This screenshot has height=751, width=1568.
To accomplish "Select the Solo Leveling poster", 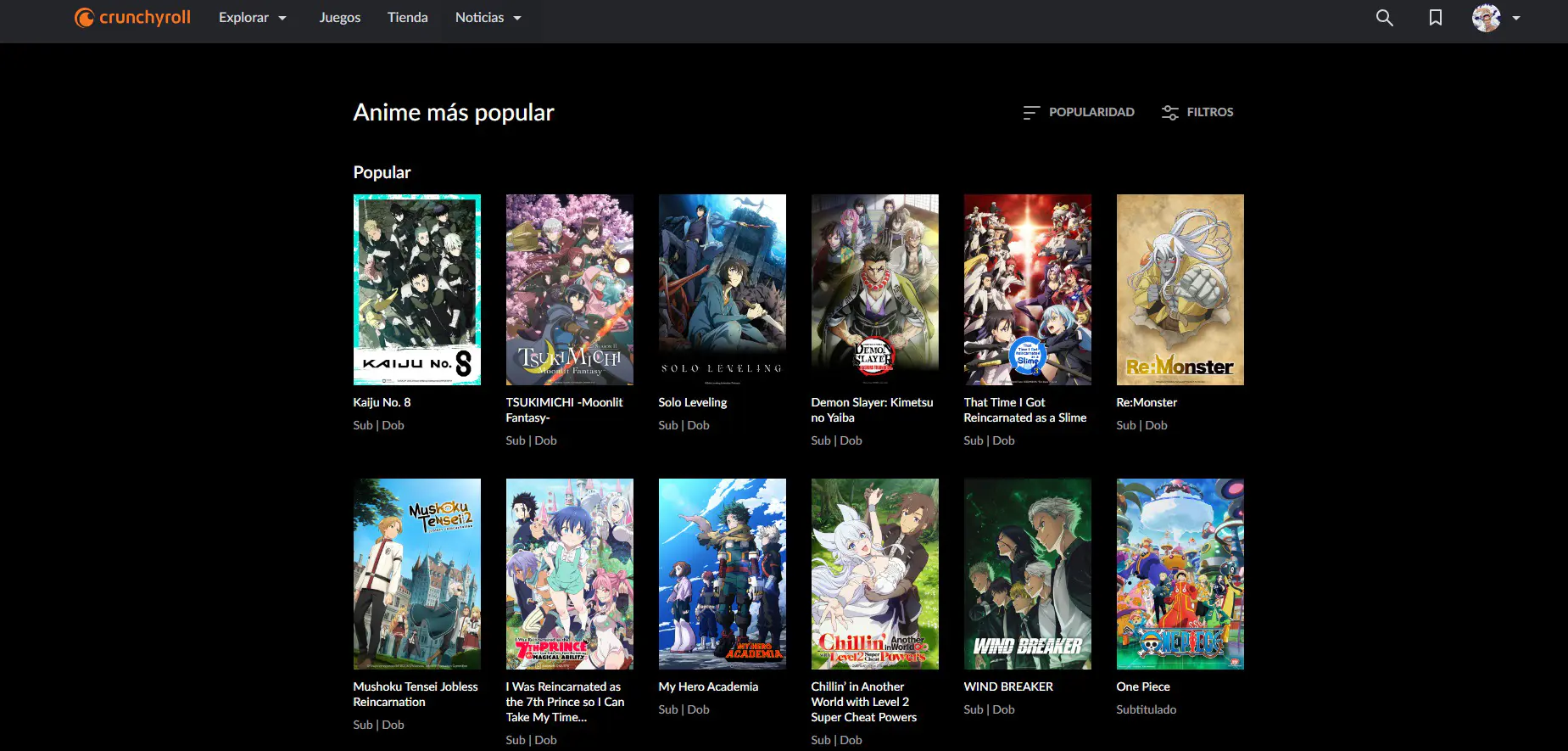I will pyautogui.click(x=723, y=289).
